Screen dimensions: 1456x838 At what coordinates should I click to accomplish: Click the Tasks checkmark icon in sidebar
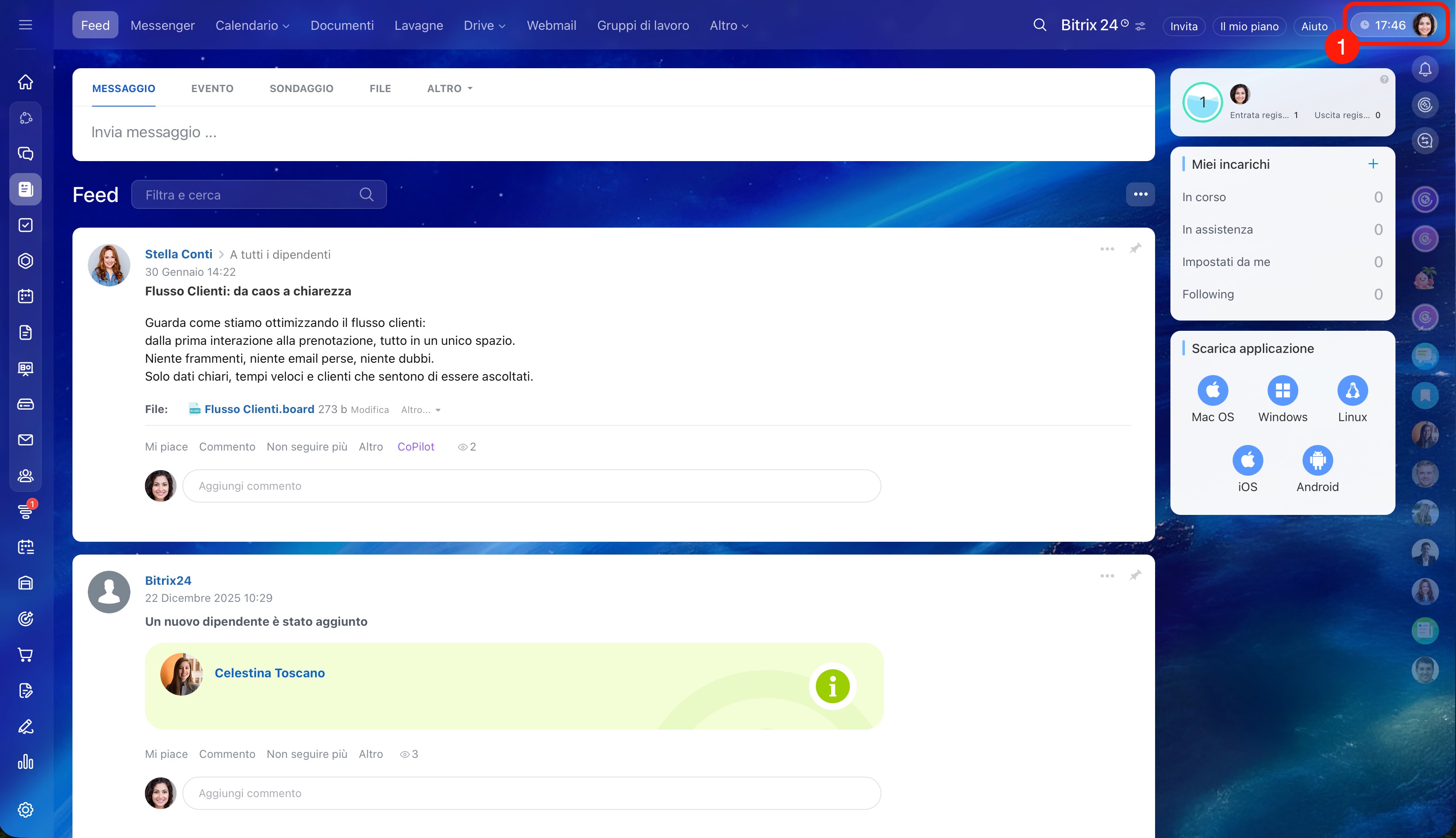pos(25,225)
